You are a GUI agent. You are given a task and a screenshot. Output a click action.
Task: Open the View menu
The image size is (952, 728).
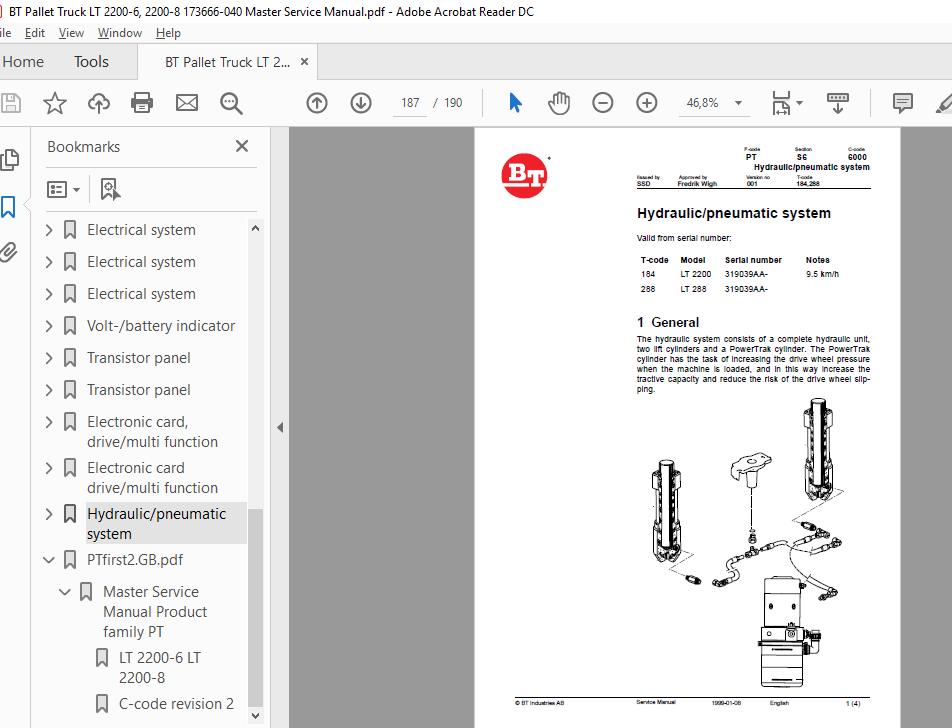71,33
